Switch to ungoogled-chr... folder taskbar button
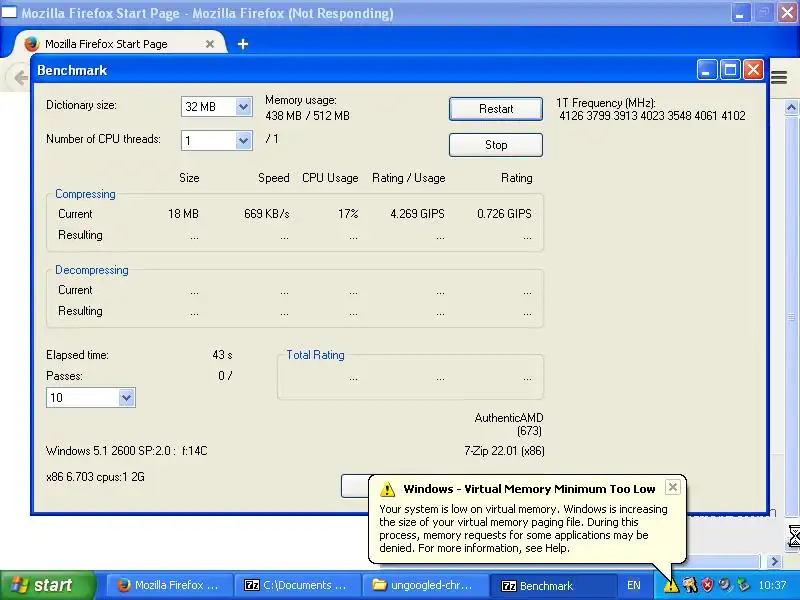 [x=425, y=585]
